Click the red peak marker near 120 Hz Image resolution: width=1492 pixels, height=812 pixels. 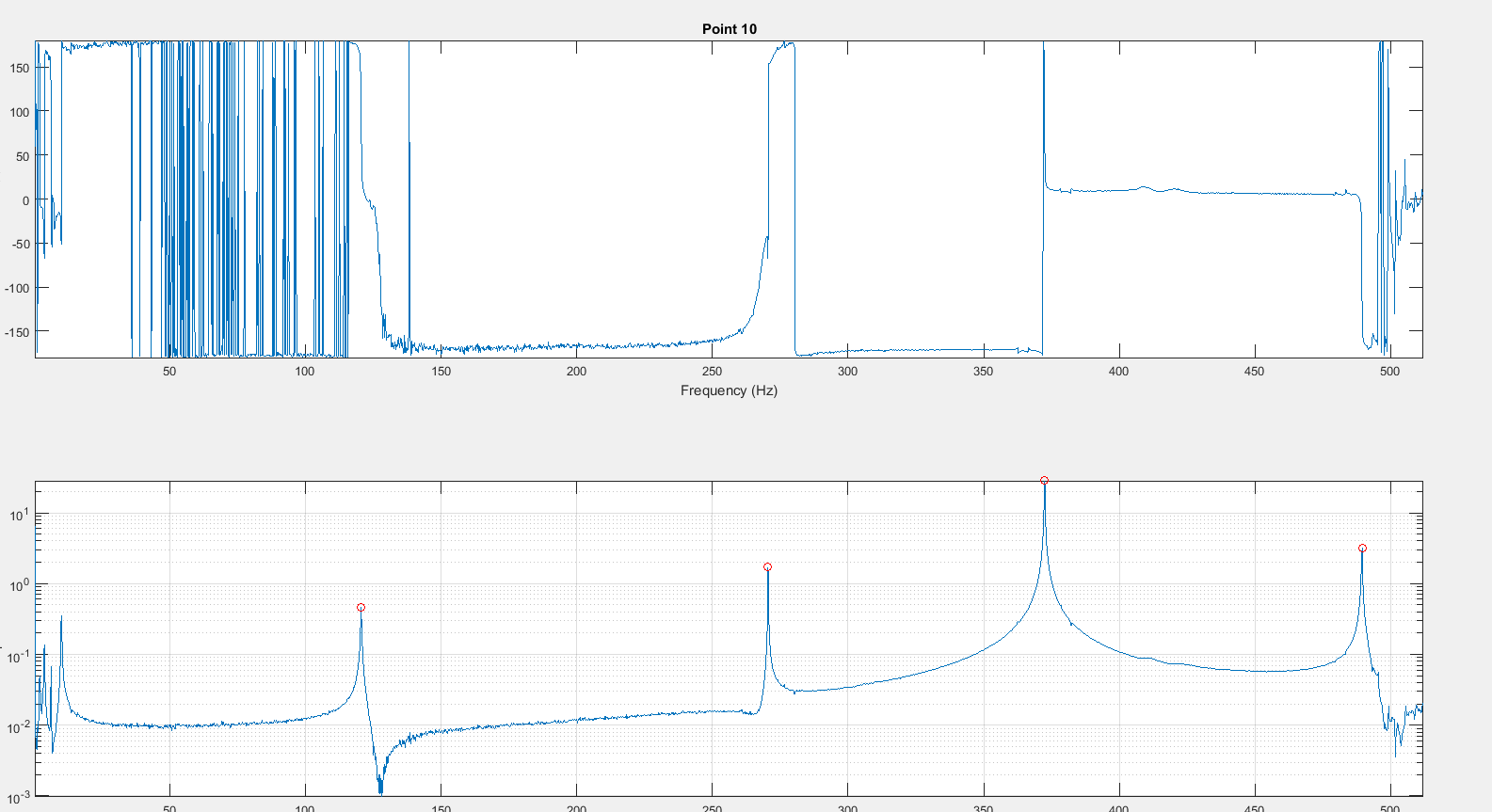[361, 608]
